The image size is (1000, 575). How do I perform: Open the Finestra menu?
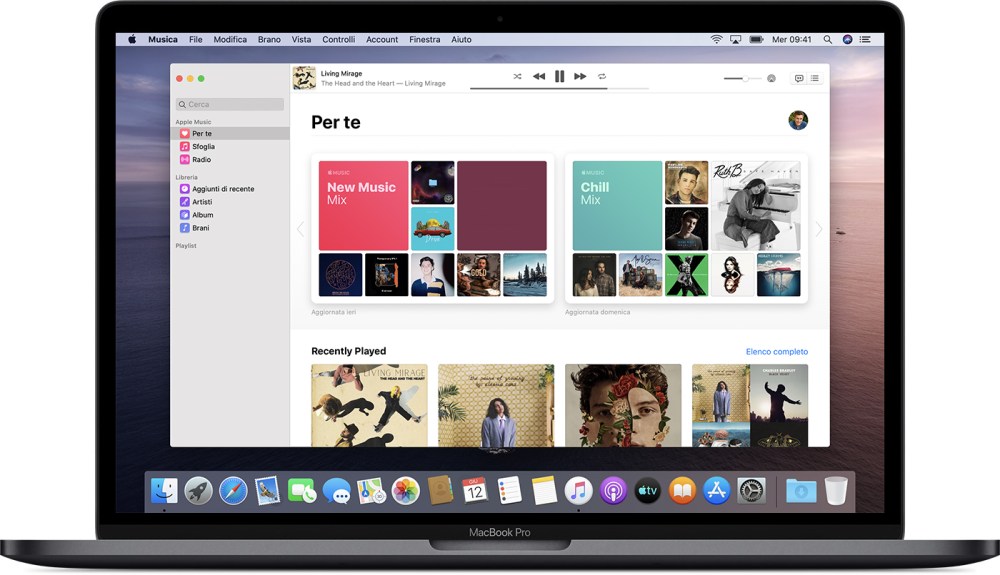pyautogui.click(x=425, y=40)
